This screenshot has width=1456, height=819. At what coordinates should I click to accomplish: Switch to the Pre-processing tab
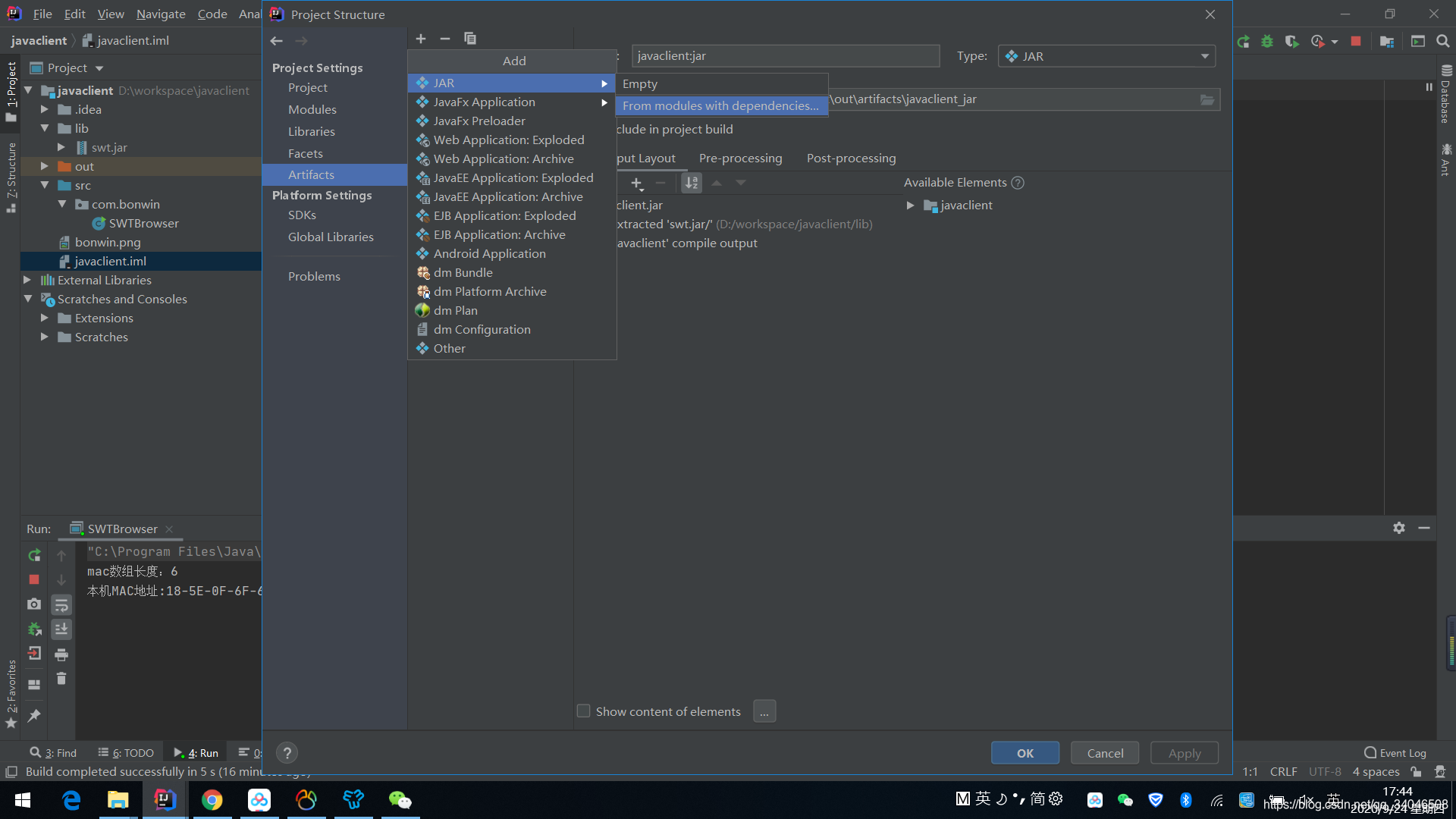pyautogui.click(x=740, y=158)
